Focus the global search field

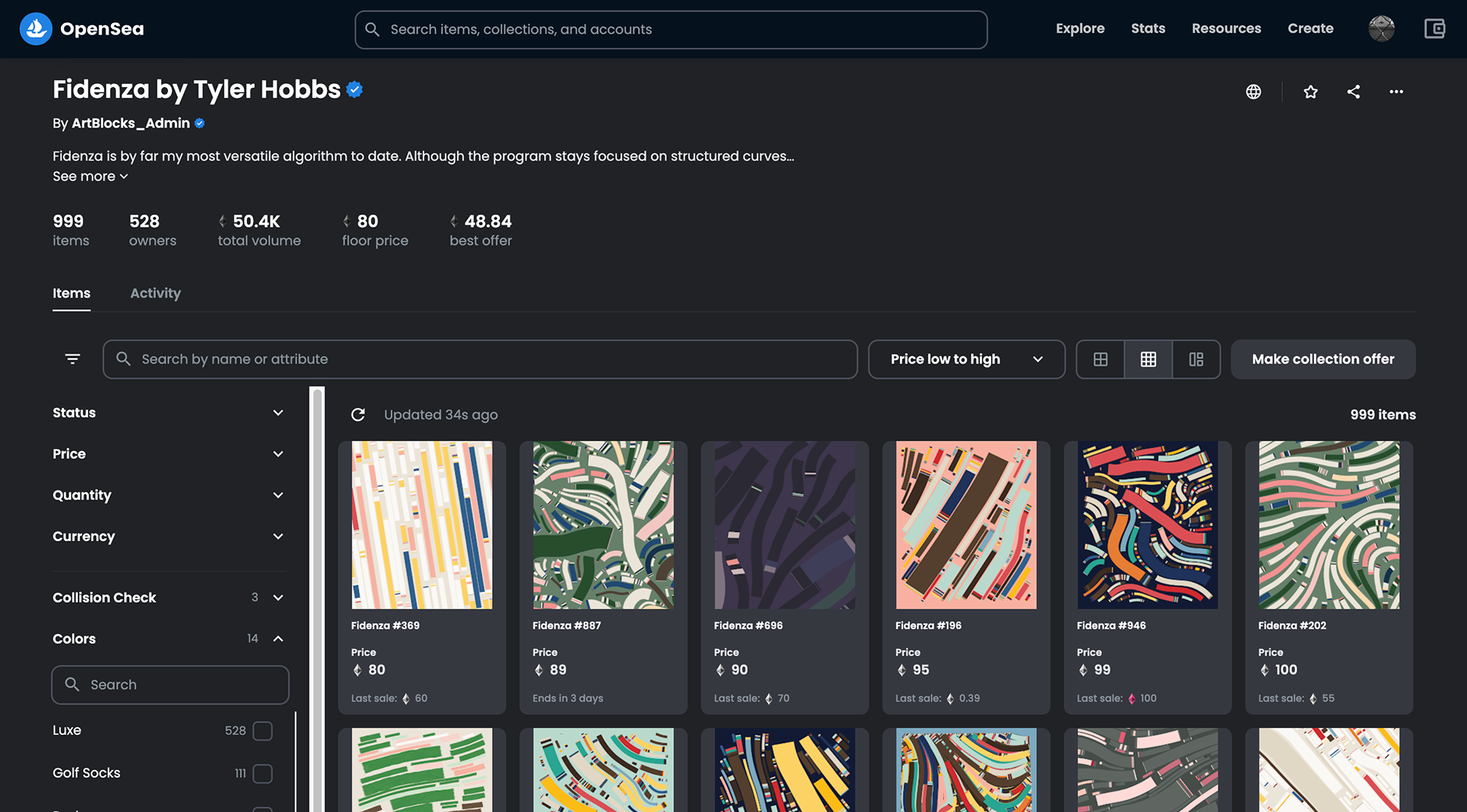tap(671, 30)
